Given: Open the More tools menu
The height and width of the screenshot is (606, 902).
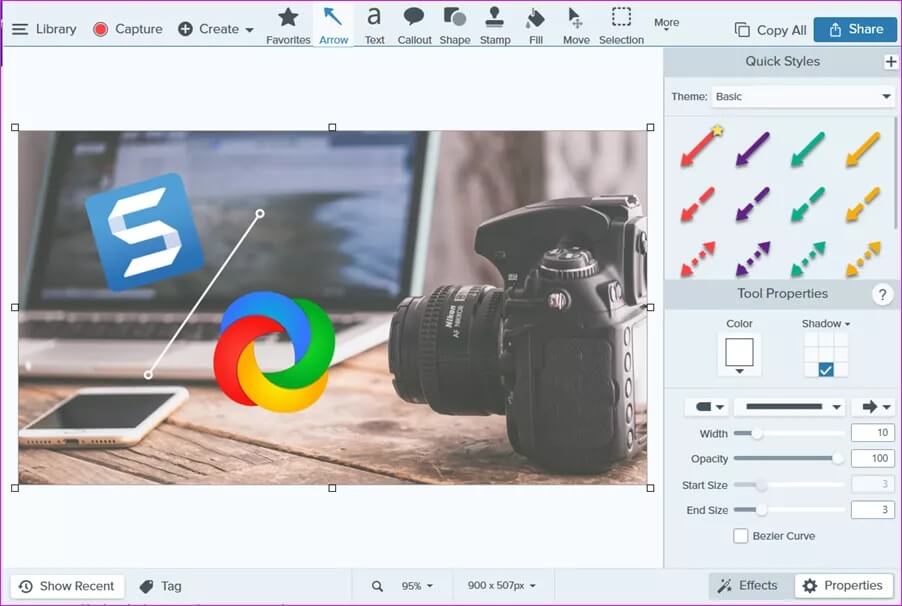Looking at the screenshot, I should pos(667,23).
